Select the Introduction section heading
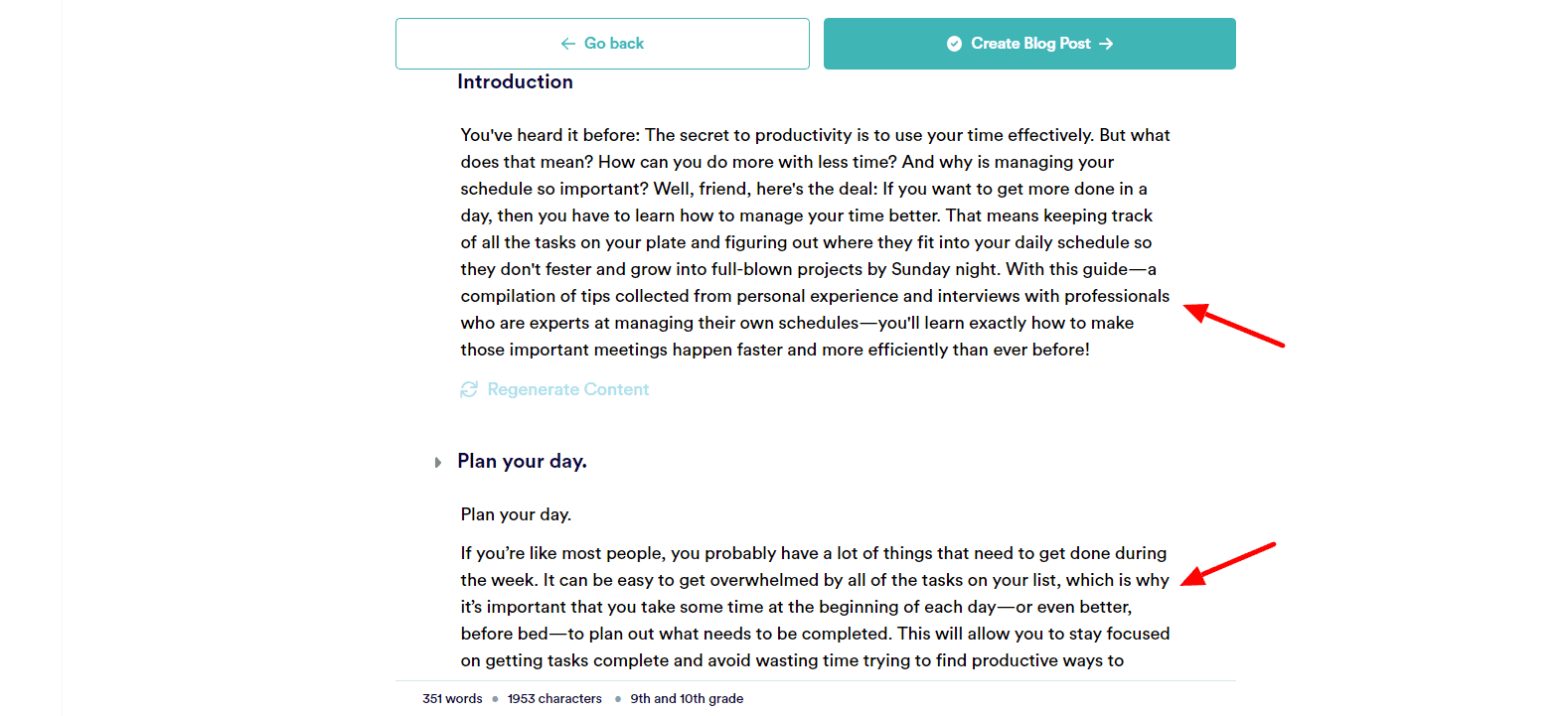Viewport: 1568px width, 716px height. point(515,82)
